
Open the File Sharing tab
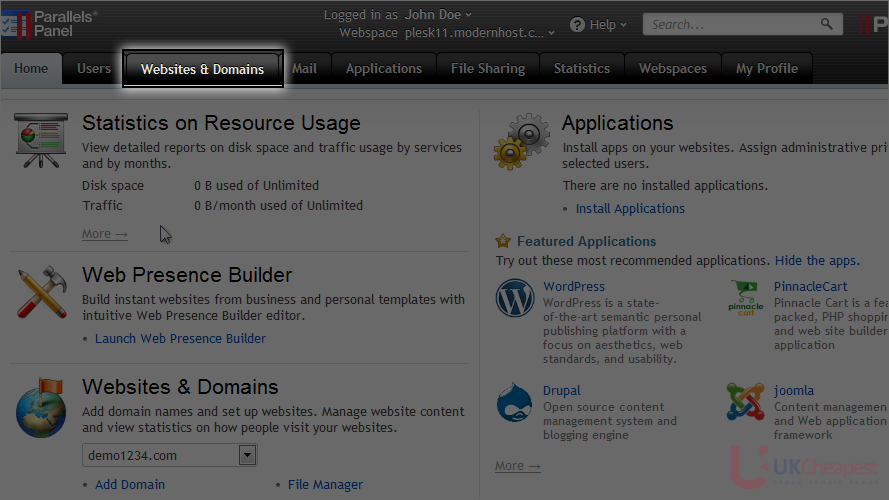tap(488, 69)
